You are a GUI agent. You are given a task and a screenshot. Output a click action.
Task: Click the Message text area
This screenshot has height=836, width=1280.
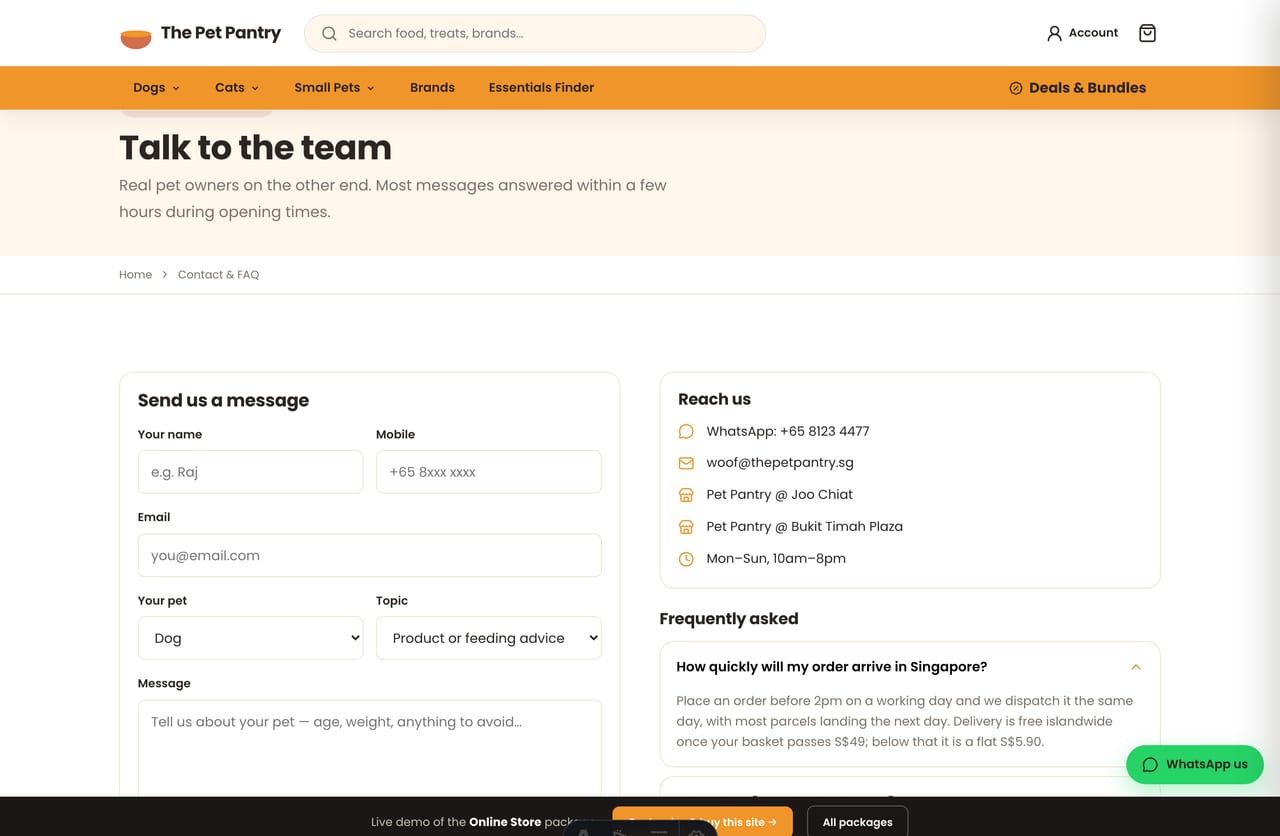click(370, 749)
